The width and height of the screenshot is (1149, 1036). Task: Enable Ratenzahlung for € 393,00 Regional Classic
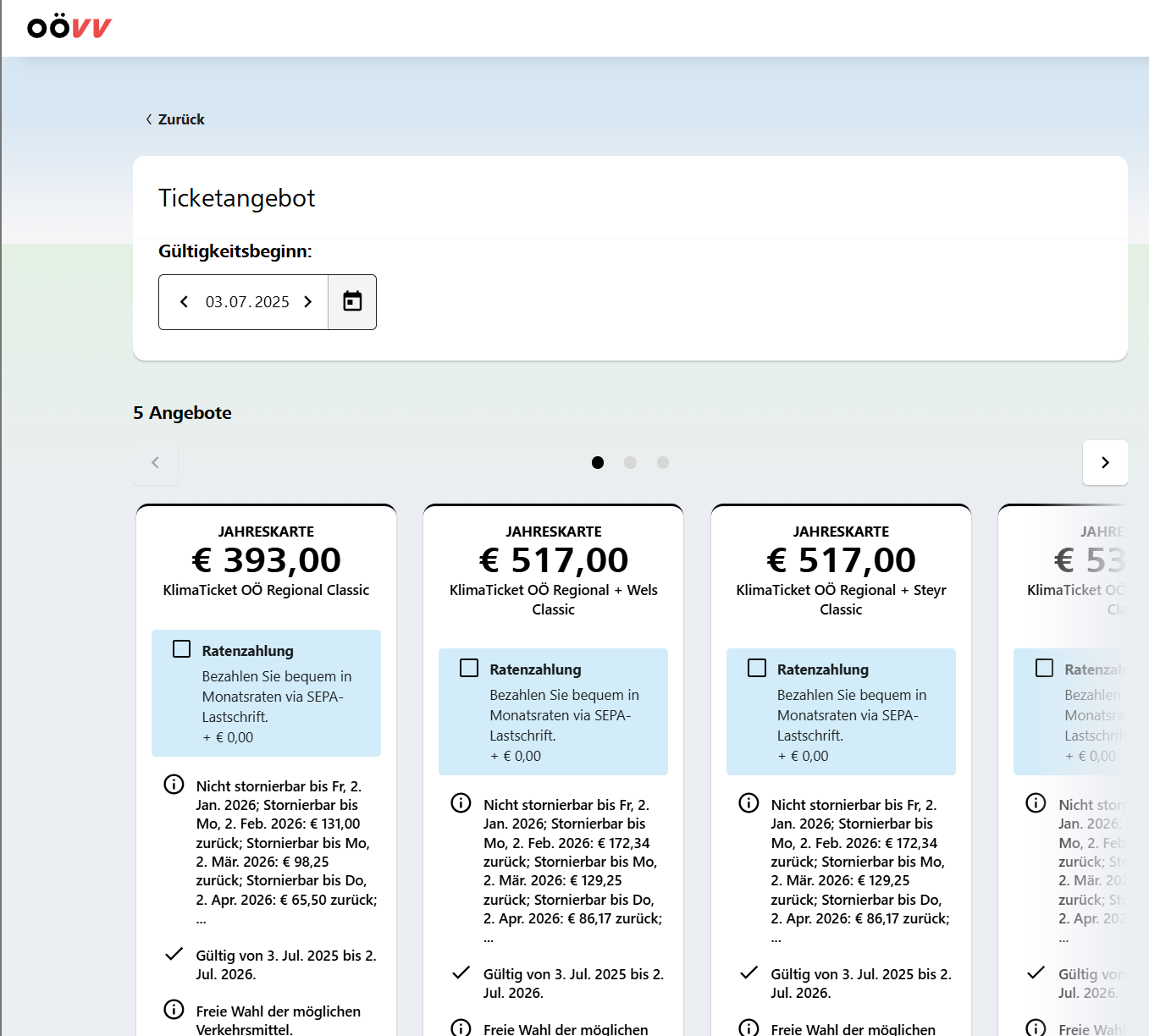click(181, 649)
